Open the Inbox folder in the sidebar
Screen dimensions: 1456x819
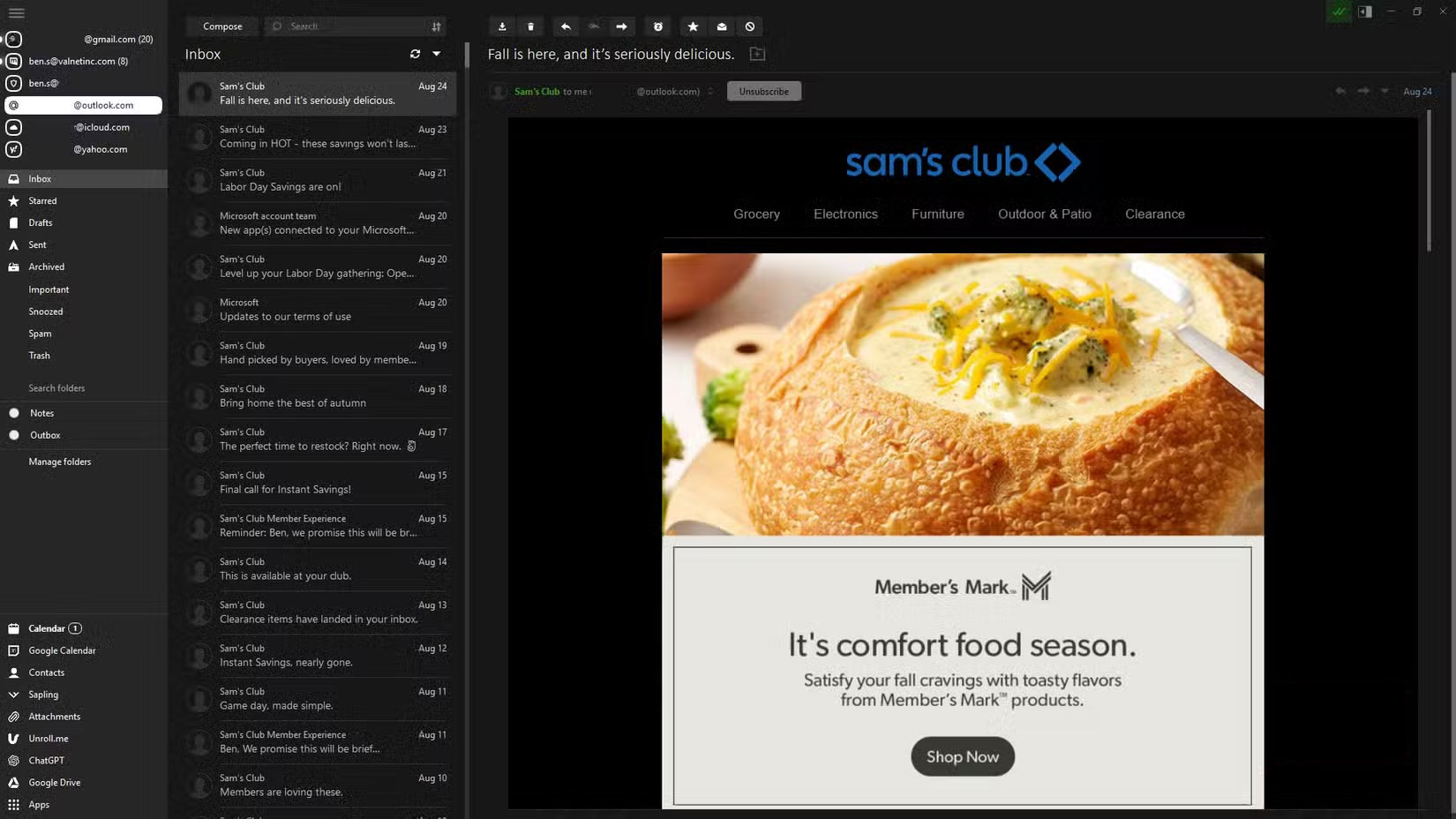tap(84, 178)
